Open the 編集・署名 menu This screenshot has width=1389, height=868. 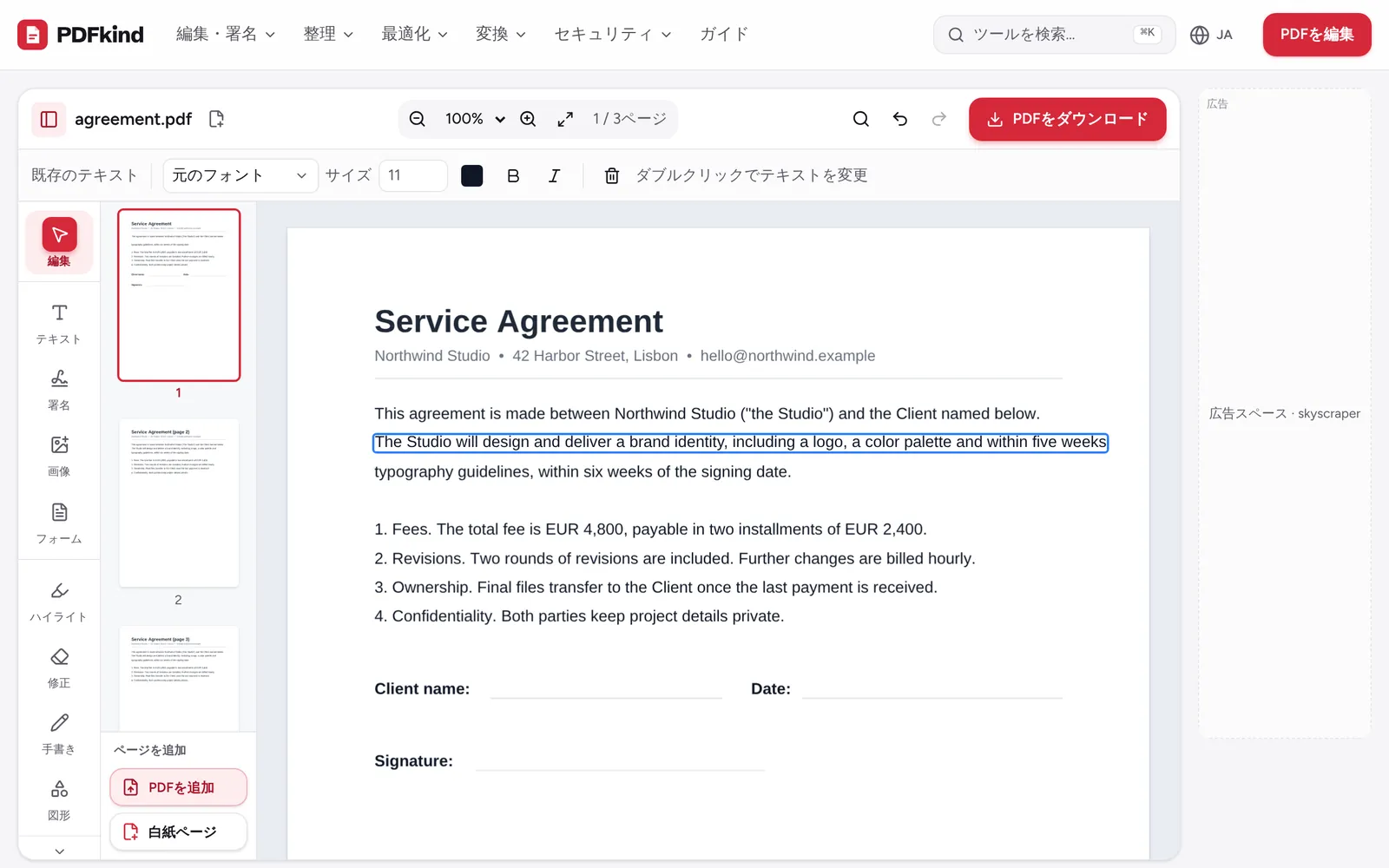226,35
